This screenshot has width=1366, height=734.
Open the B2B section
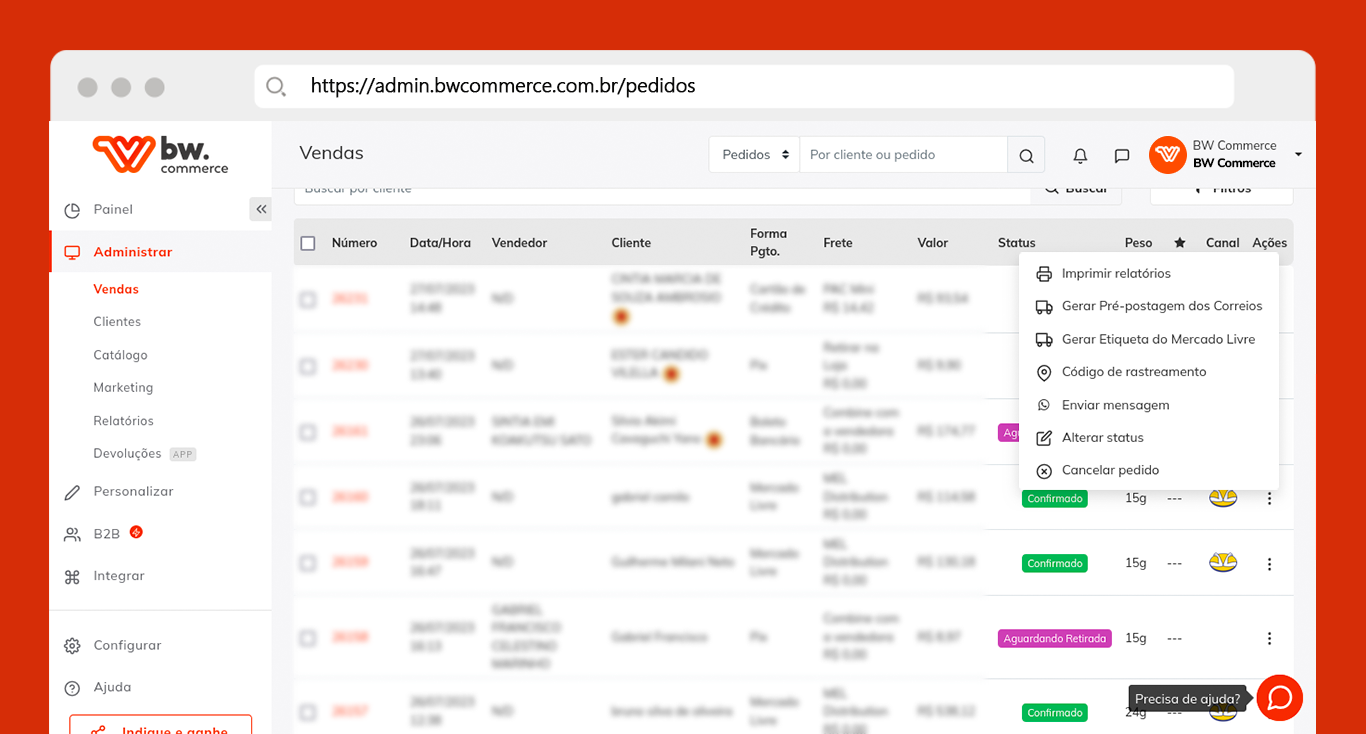tap(106, 534)
